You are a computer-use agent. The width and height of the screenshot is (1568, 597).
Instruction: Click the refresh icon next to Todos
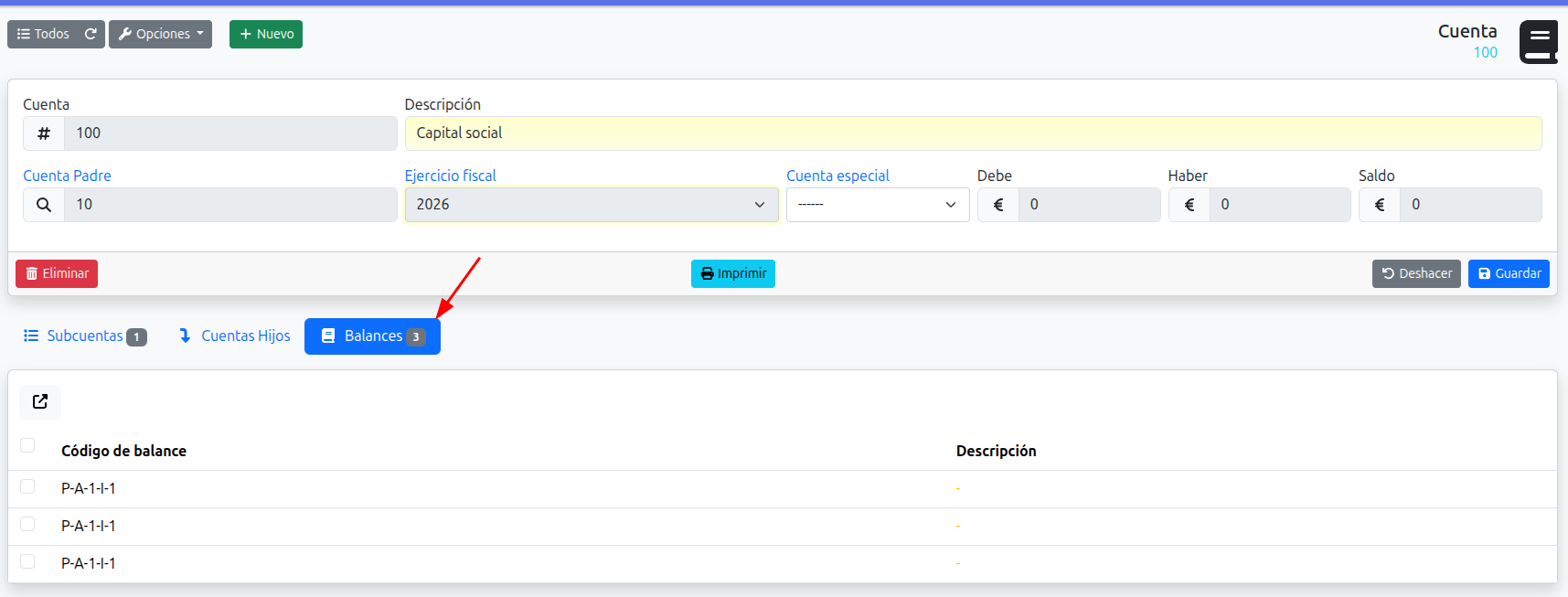[x=91, y=34]
